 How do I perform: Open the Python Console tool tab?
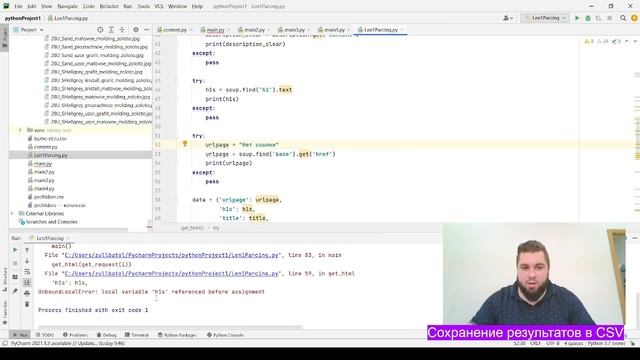coord(225,335)
